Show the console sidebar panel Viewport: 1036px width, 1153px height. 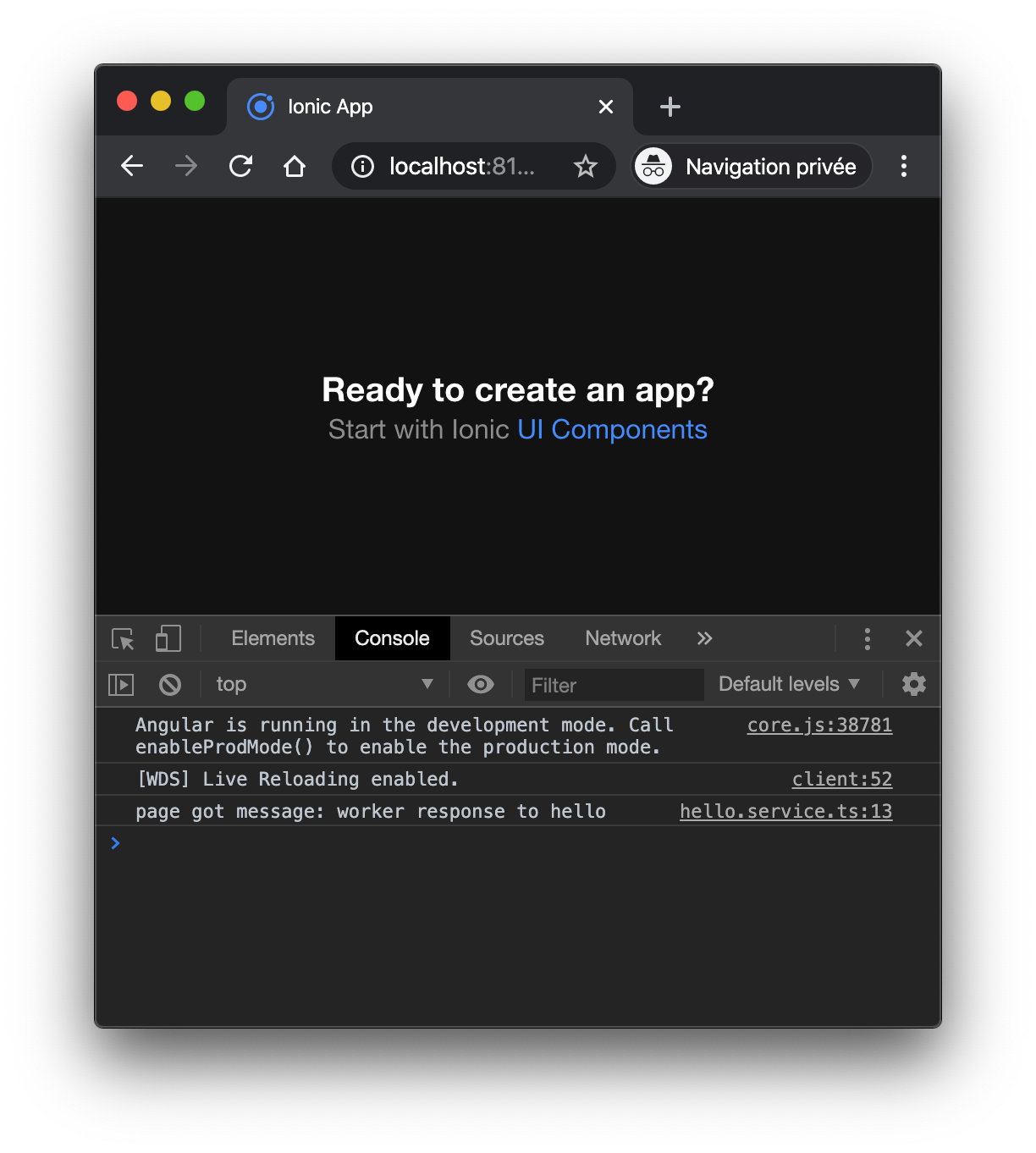coord(121,685)
